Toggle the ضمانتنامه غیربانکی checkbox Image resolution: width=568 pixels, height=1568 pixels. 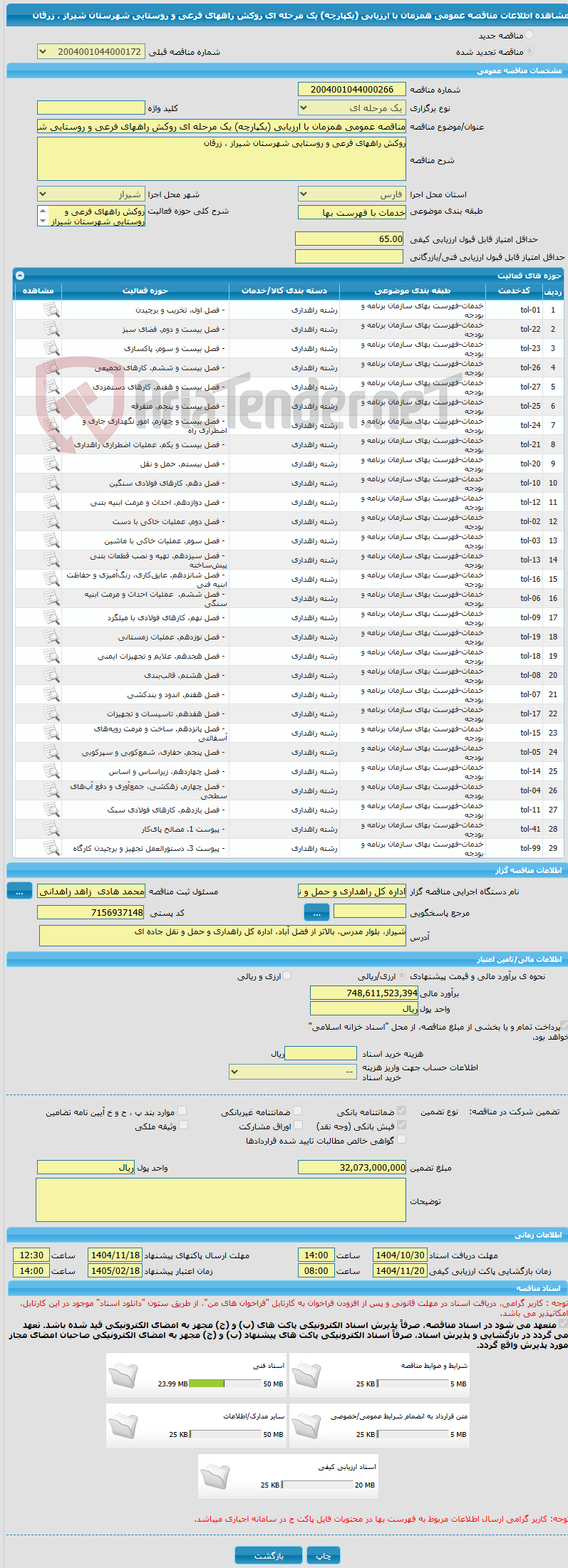(x=298, y=1111)
